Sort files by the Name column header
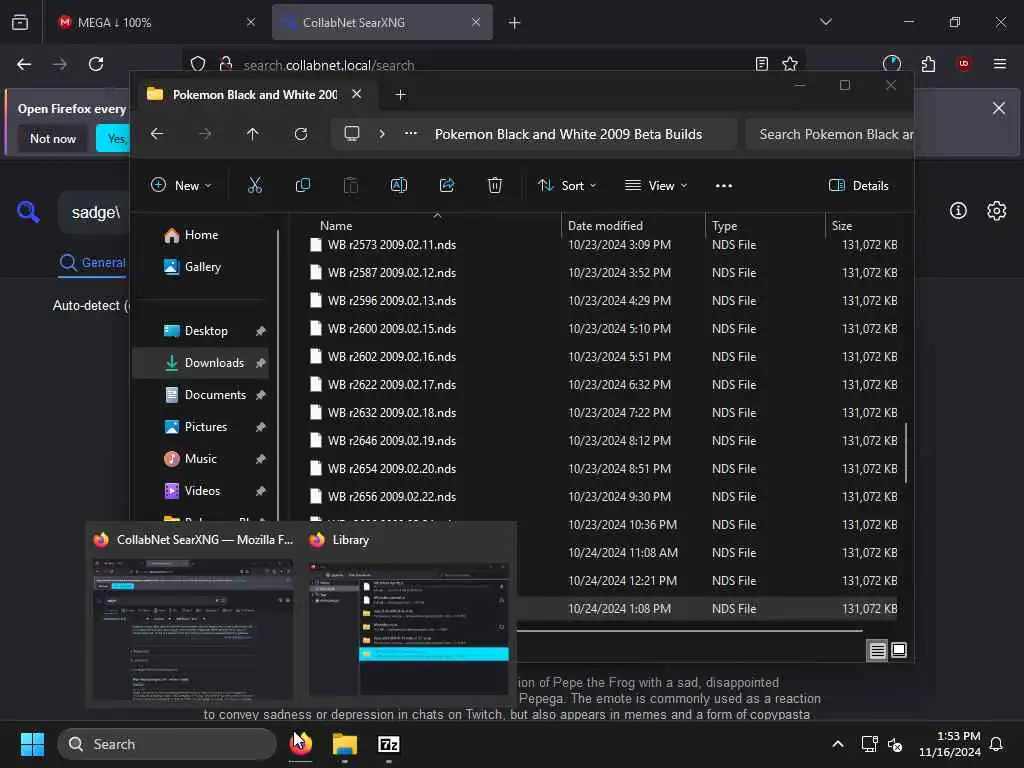The image size is (1024, 768). (x=336, y=225)
